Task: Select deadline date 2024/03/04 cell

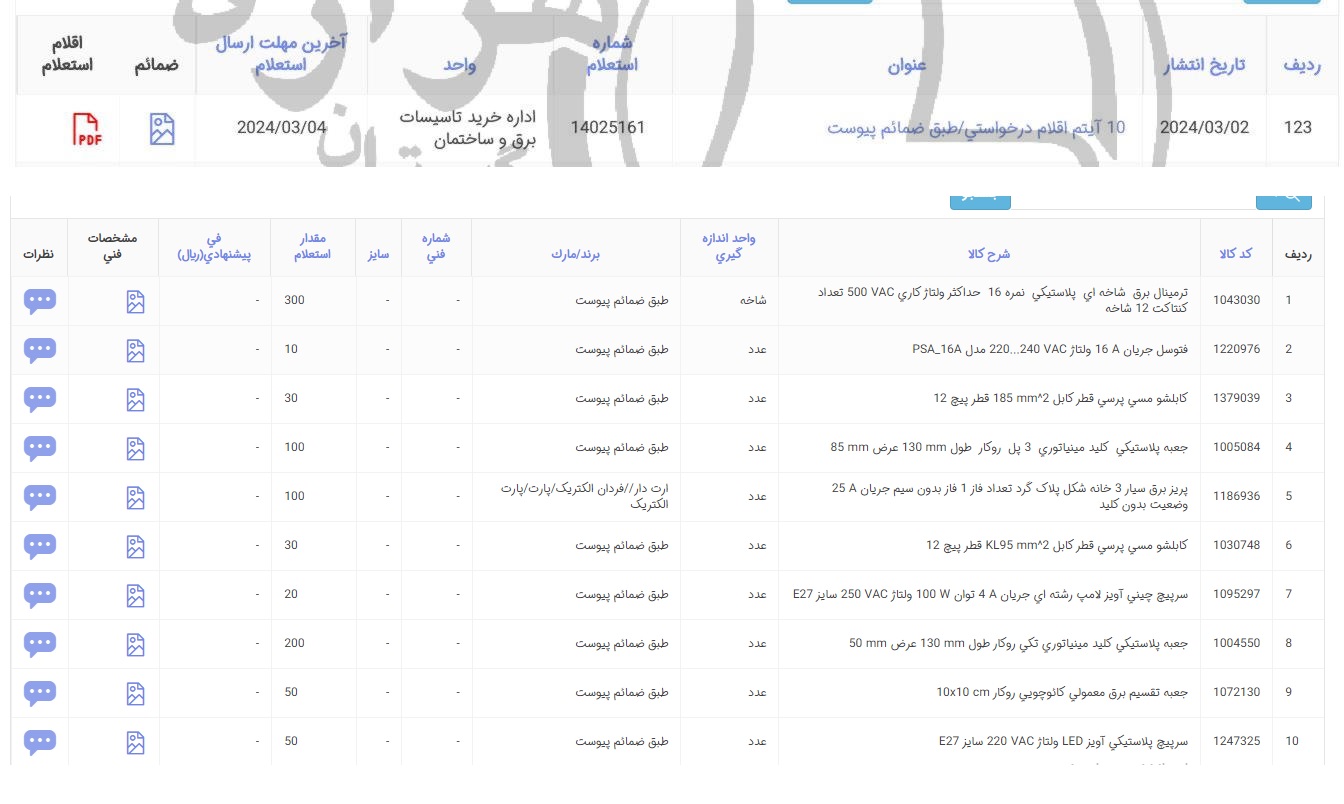Action: pos(282,128)
